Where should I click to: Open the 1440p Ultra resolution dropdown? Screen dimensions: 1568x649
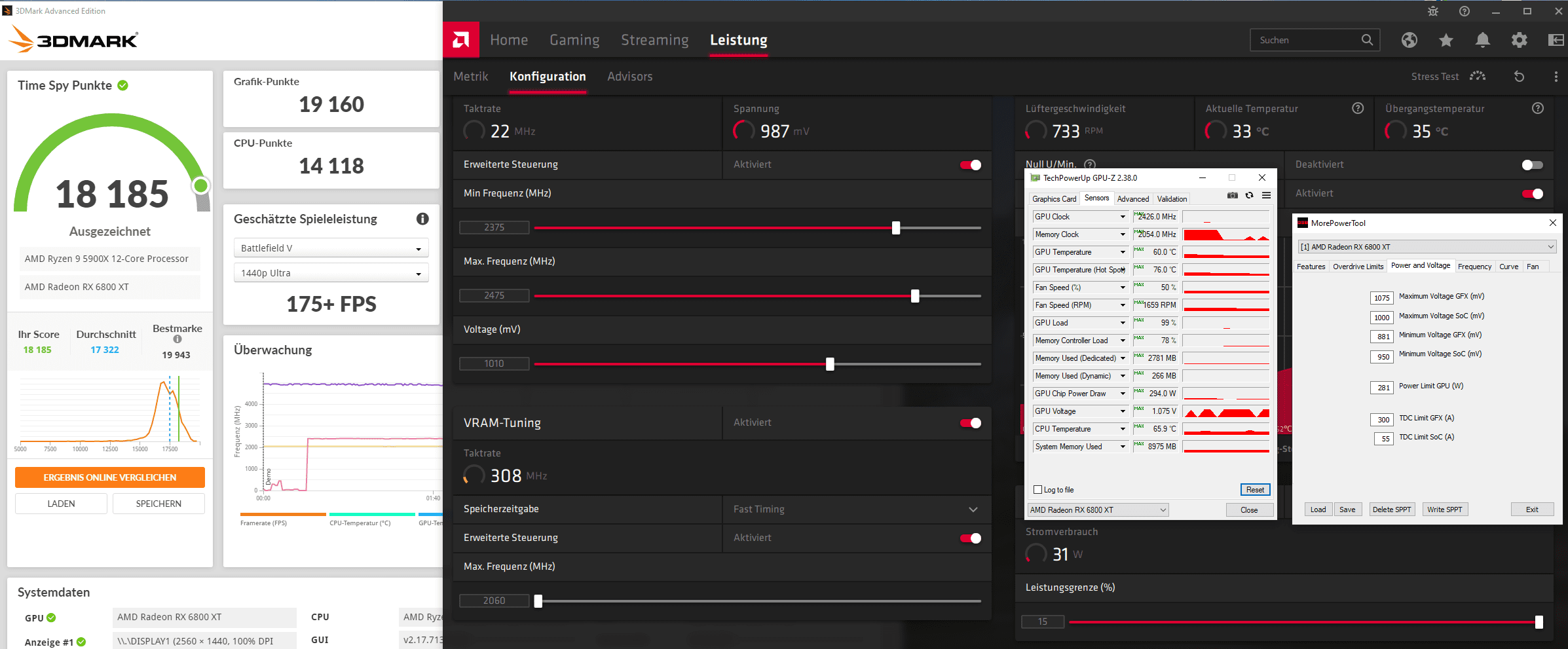click(x=331, y=273)
